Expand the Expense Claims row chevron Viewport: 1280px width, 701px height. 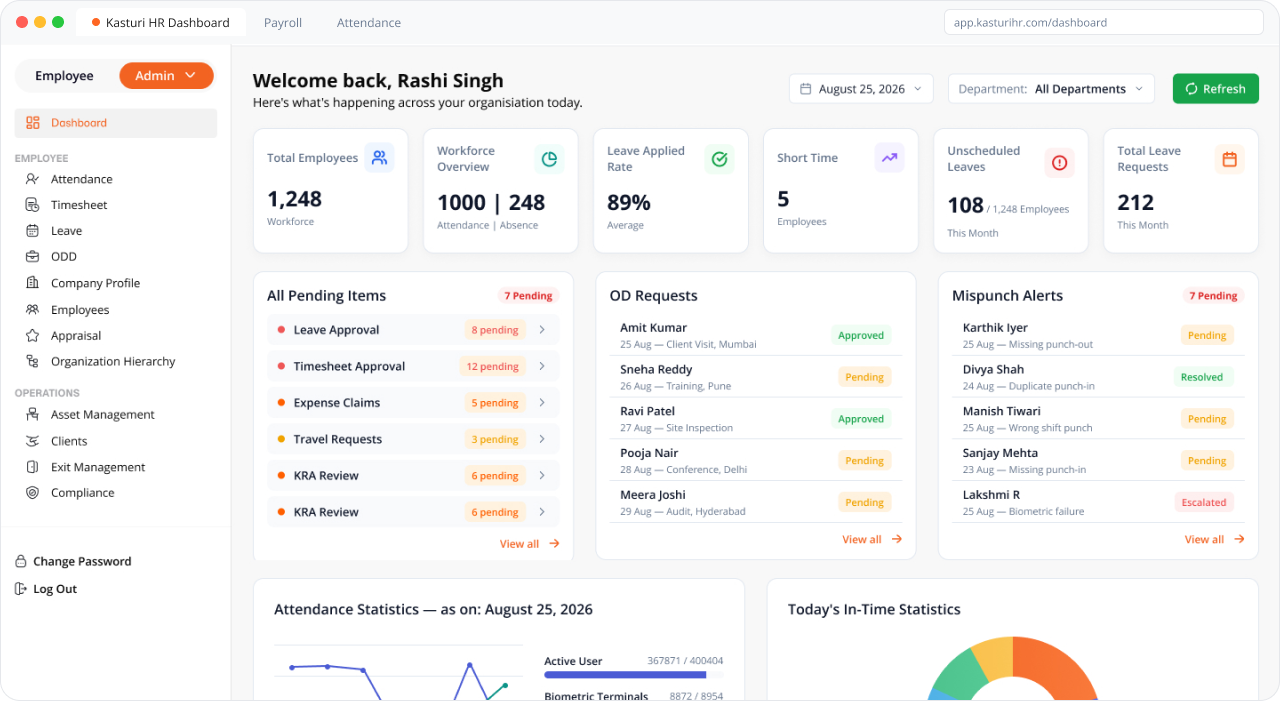(542, 403)
